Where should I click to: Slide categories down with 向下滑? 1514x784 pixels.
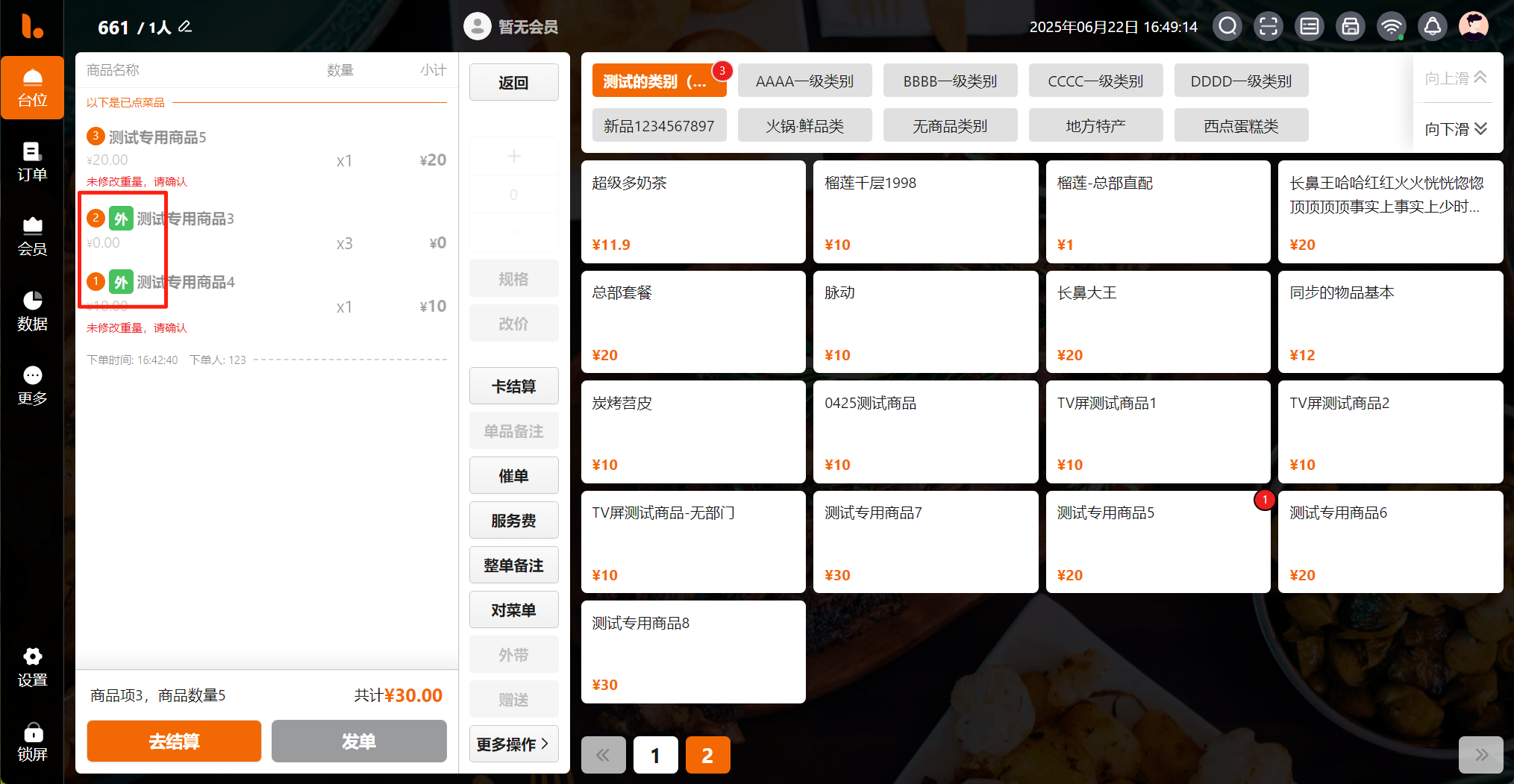point(1455,128)
